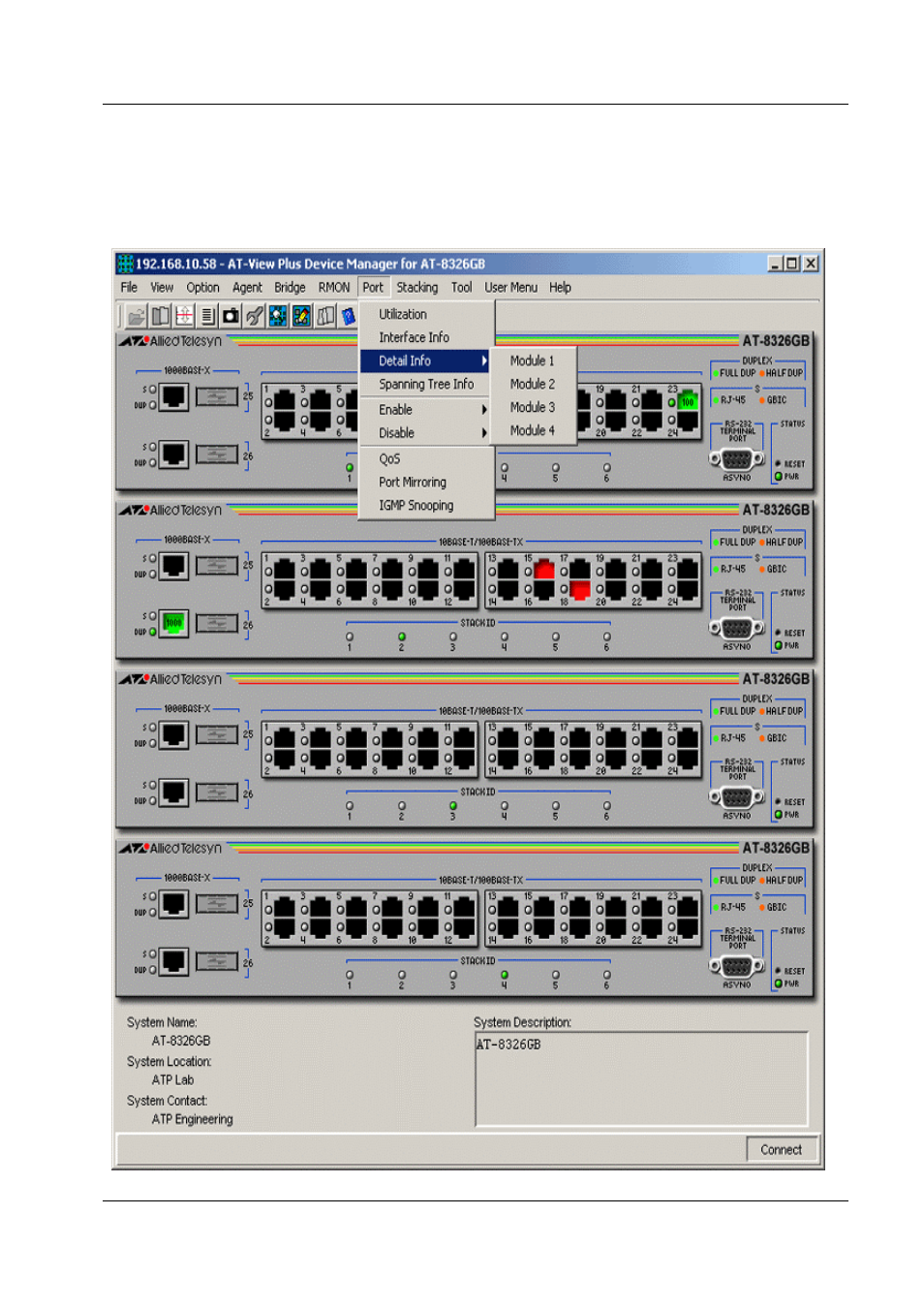Image resolution: width=924 pixels, height=1308 pixels.
Task: Click the System Contact value "ATP Engineering"
Action: click(192, 1119)
